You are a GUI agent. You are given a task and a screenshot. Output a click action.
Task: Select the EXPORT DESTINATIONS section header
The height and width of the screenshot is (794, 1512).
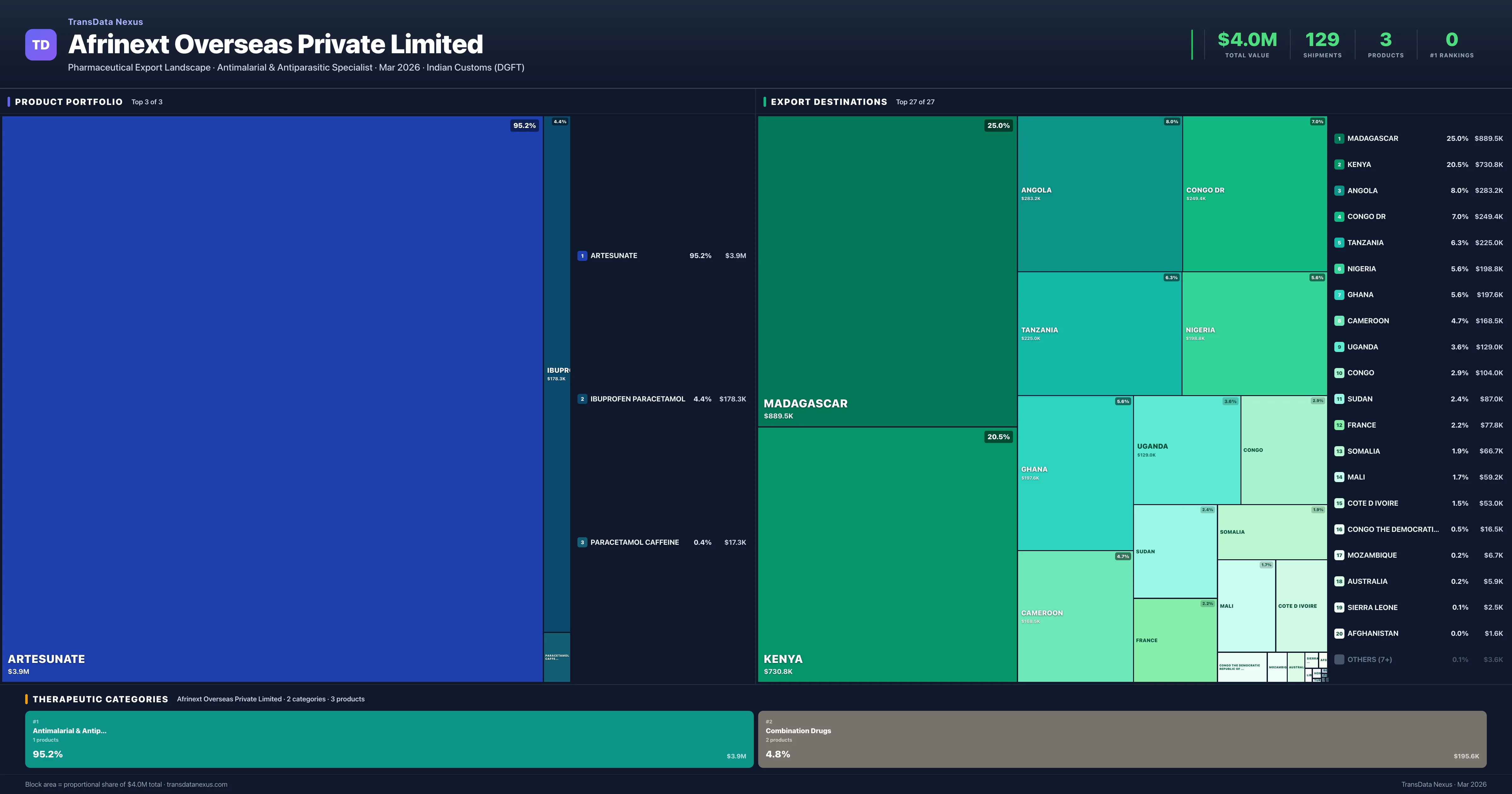tap(829, 101)
